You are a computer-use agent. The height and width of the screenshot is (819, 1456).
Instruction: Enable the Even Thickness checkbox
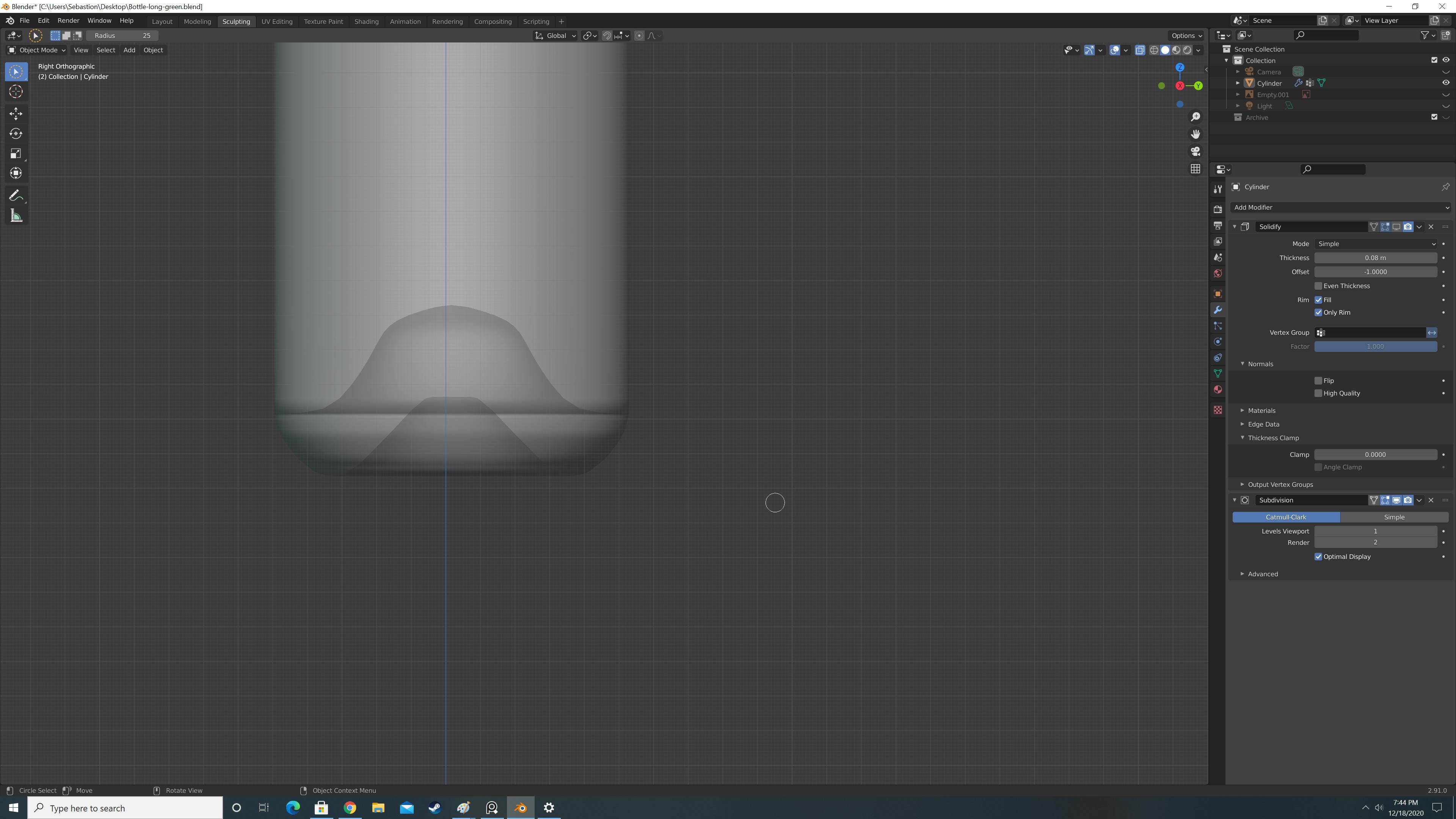pyautogui.click(x=1318, y=286)
